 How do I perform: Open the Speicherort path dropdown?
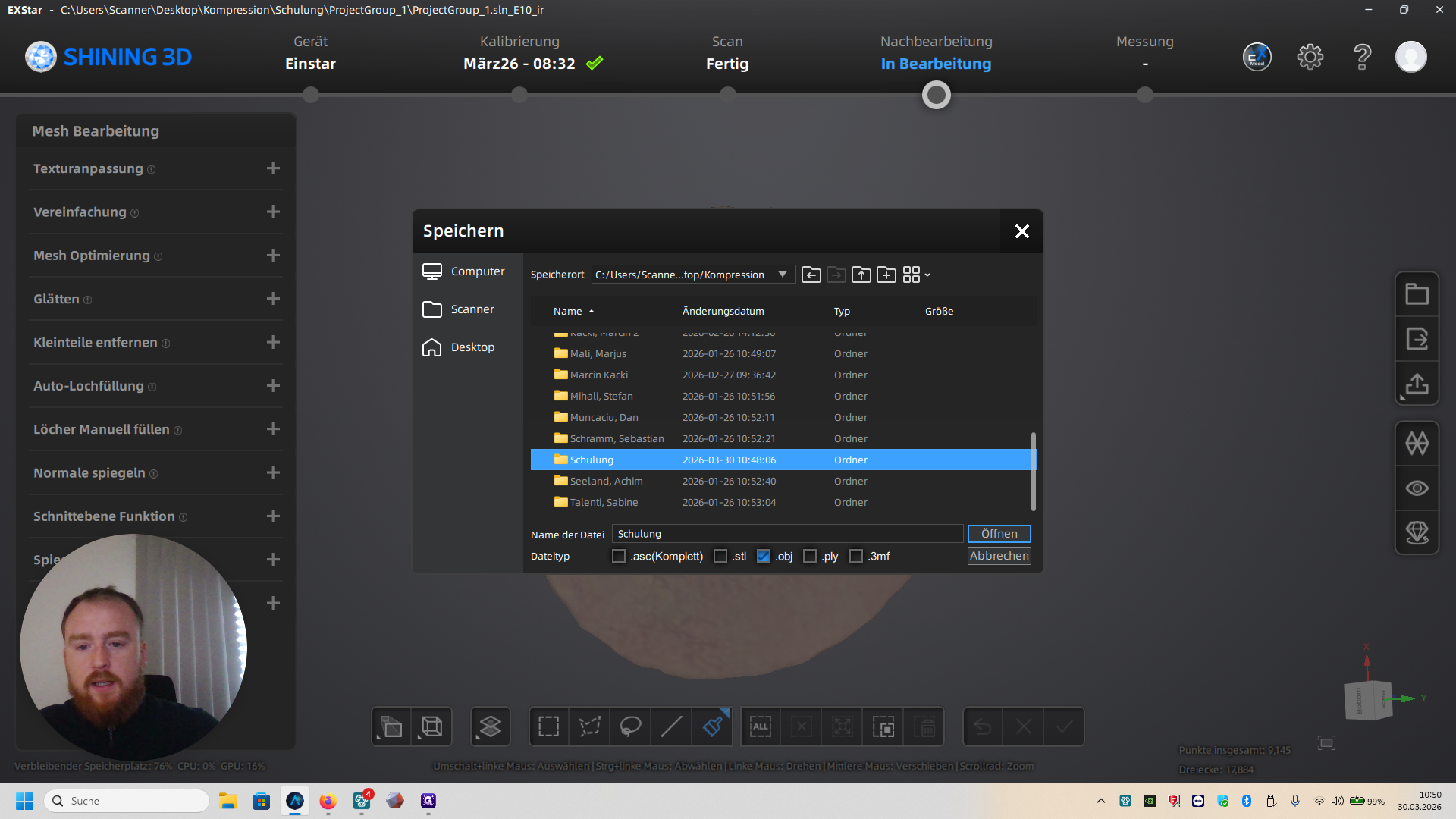click(x=782, y=275)
